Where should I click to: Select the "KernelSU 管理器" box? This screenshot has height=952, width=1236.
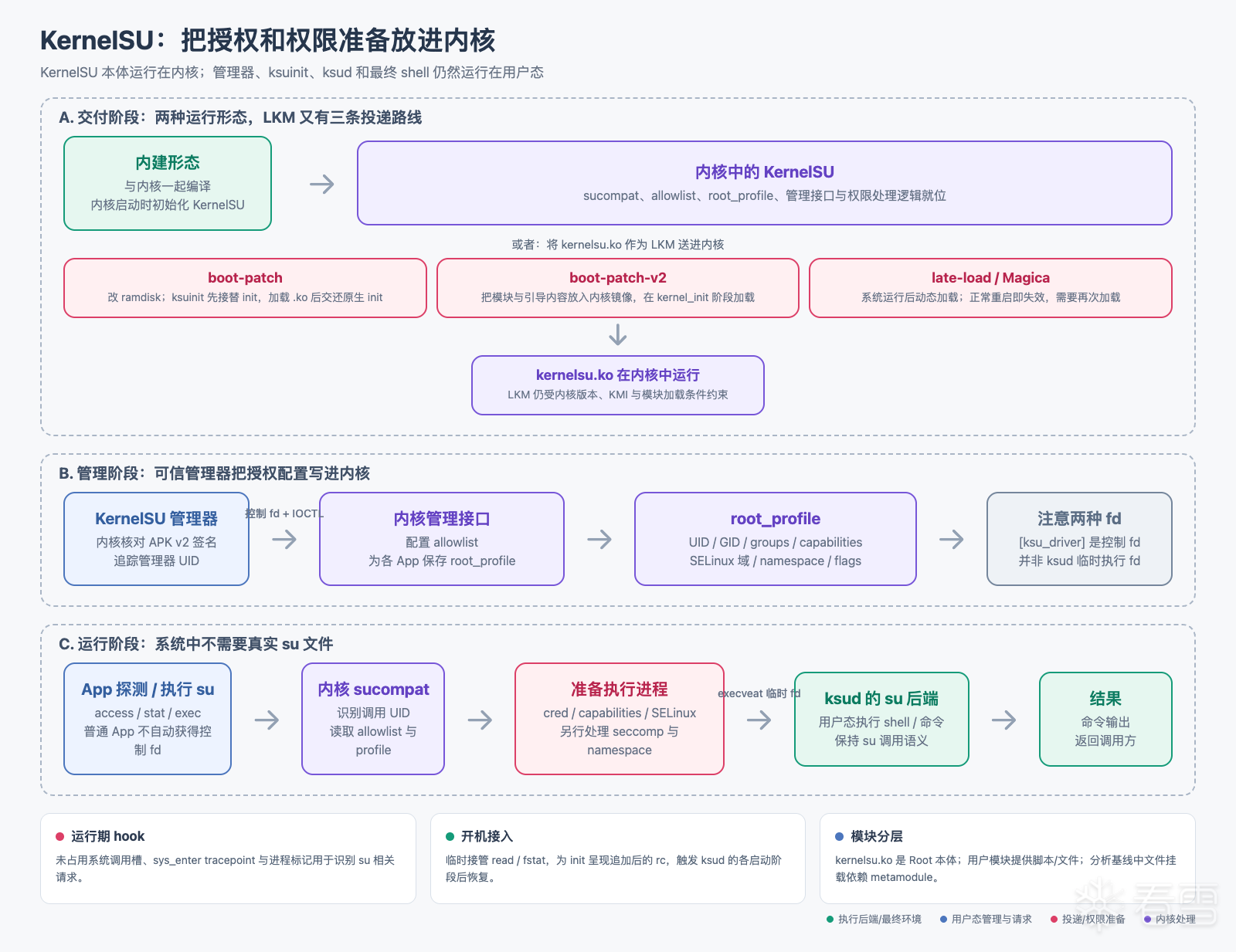(156, 539)
